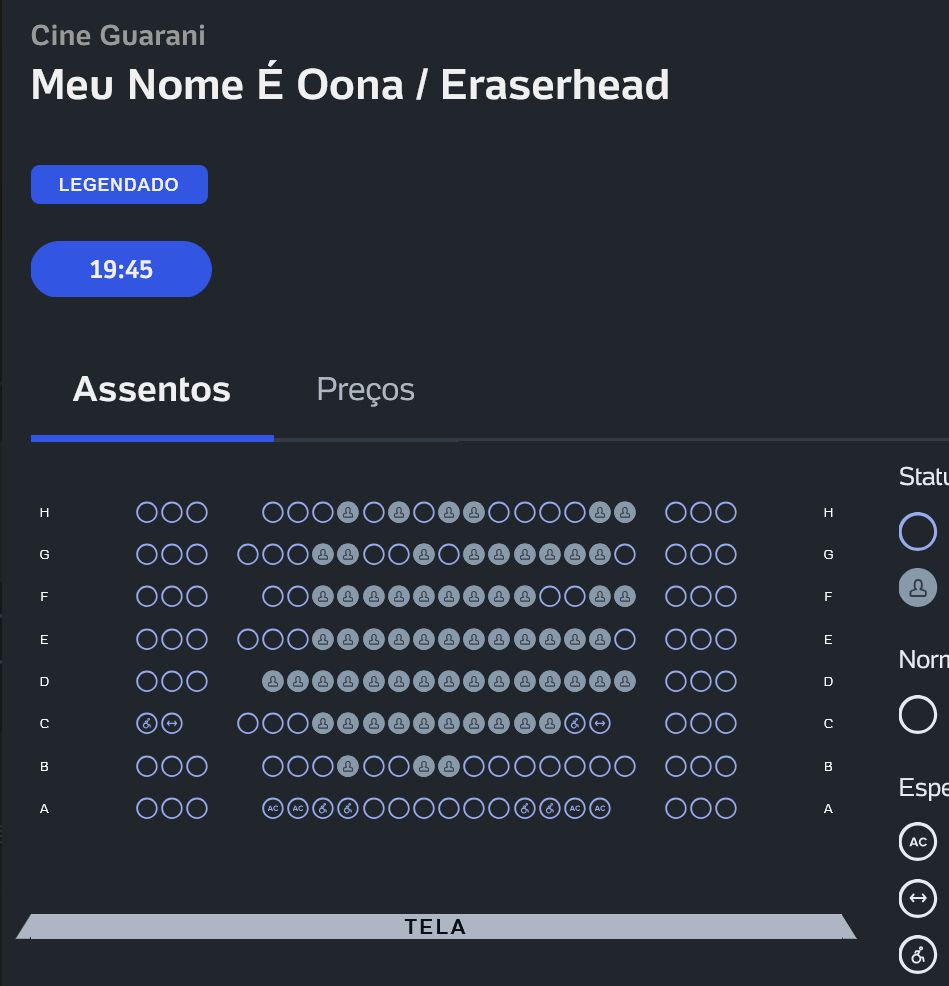Click the LEGENDADO badge button
This screenshot has height=986, width=949.
119,184
